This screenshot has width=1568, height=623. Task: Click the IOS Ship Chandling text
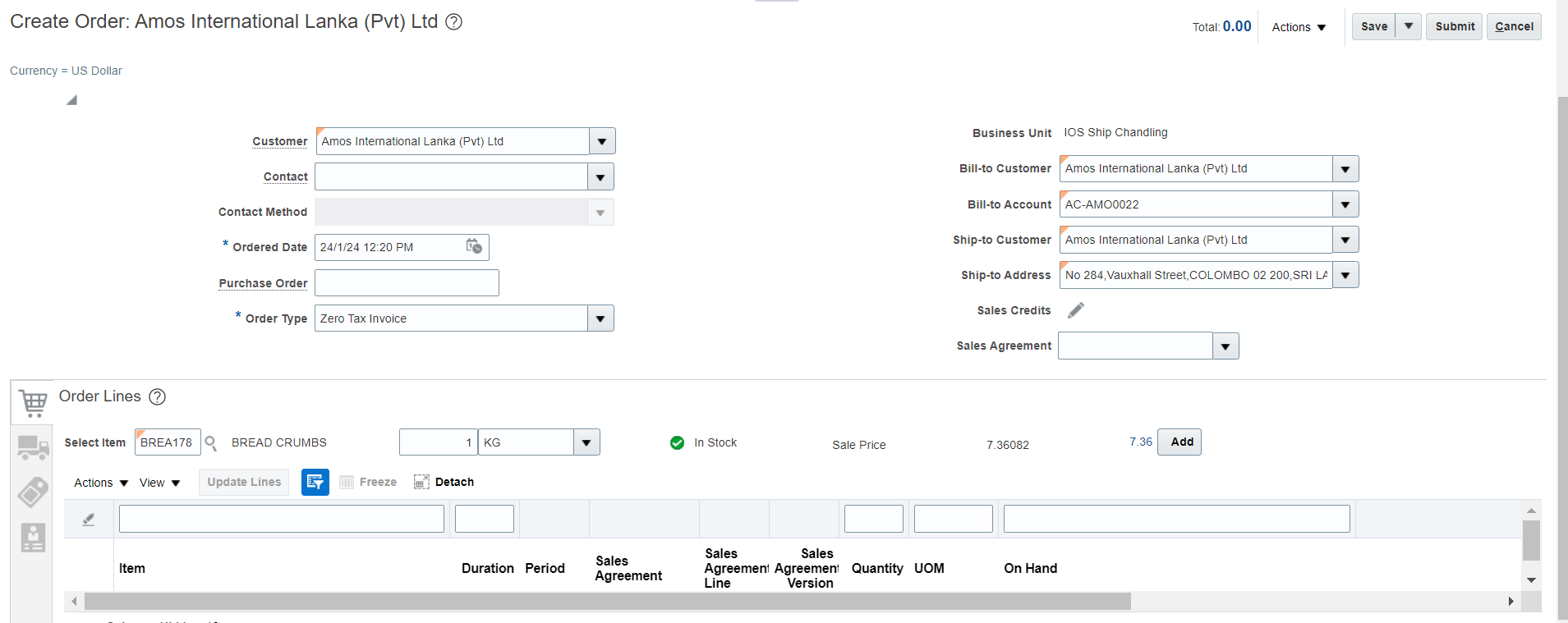coord(1115,132)
